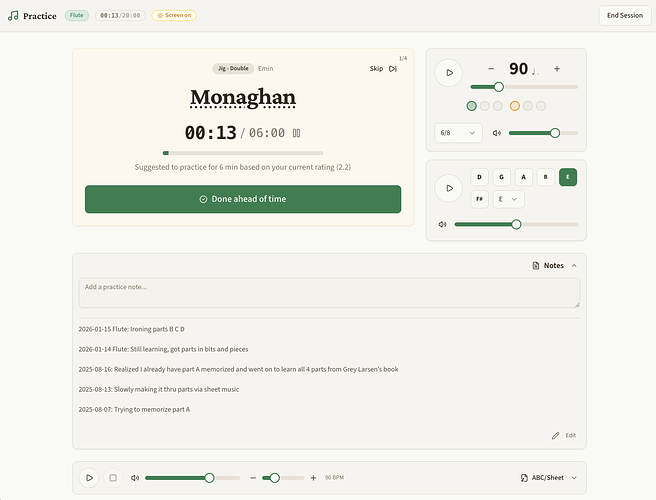Mute the metronome using its speaker icon
This screenshot has width=656, height=500.
coord(497,133)
